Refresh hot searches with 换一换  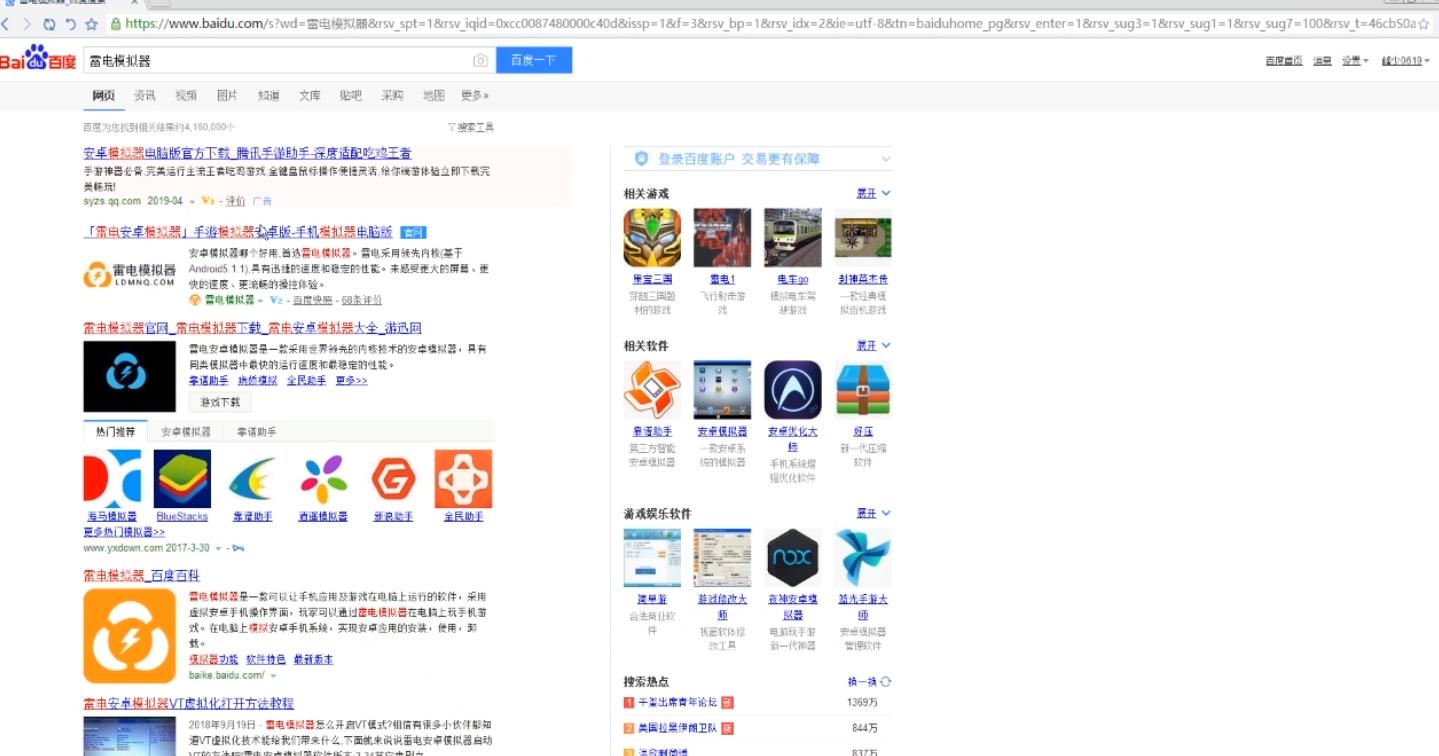click(x=869, y=681)
